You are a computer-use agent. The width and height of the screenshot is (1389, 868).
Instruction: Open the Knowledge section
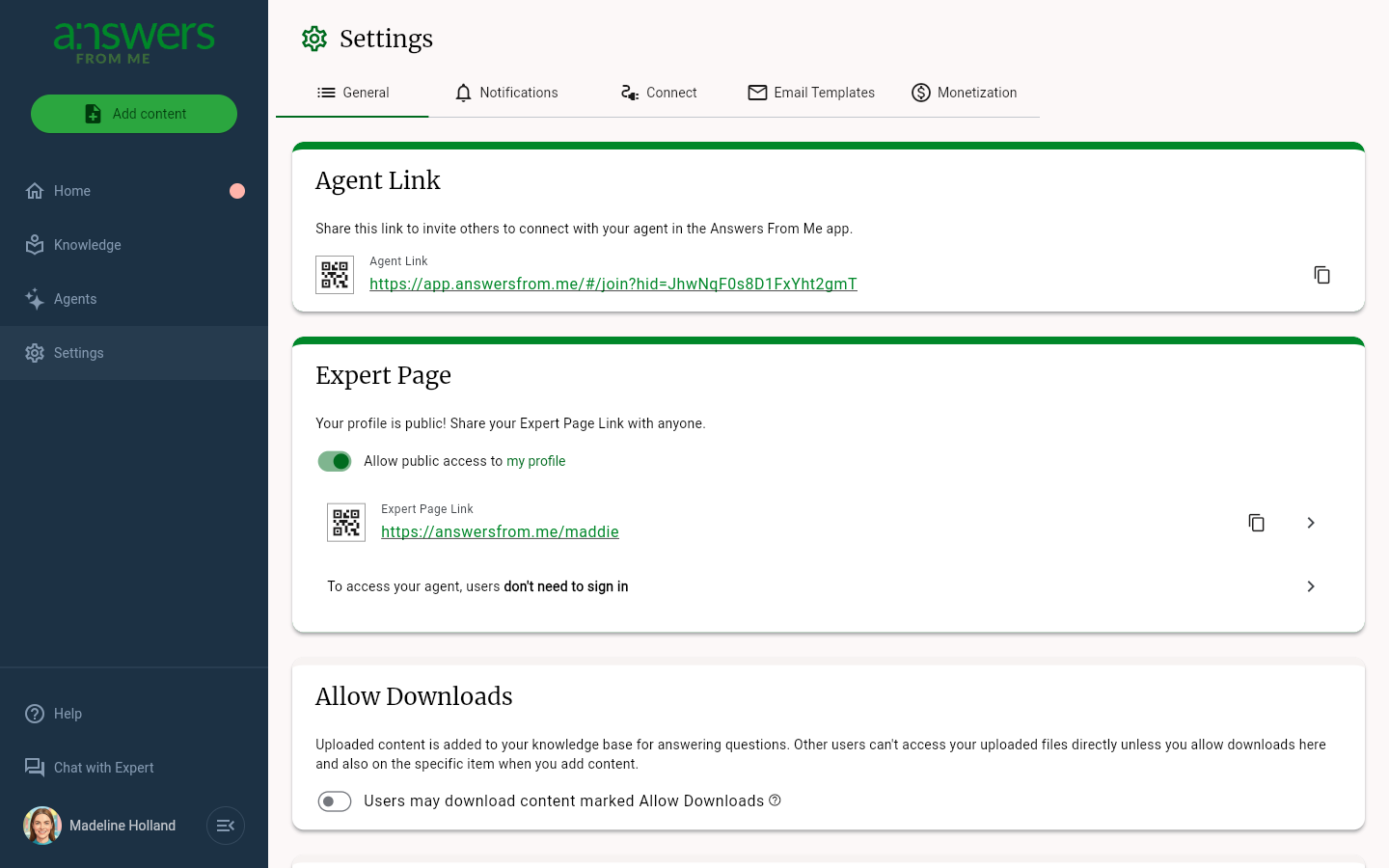(x=134, y=245)
